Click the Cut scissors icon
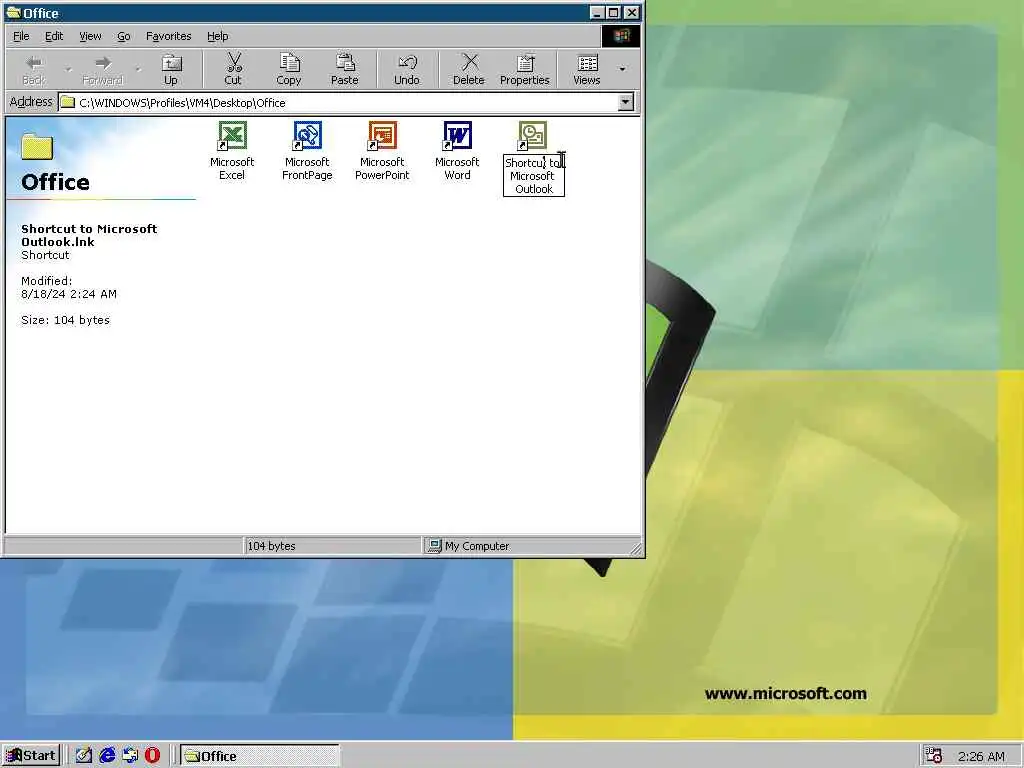This screenshot has width=1024, height=768. [x=233, y=63]
